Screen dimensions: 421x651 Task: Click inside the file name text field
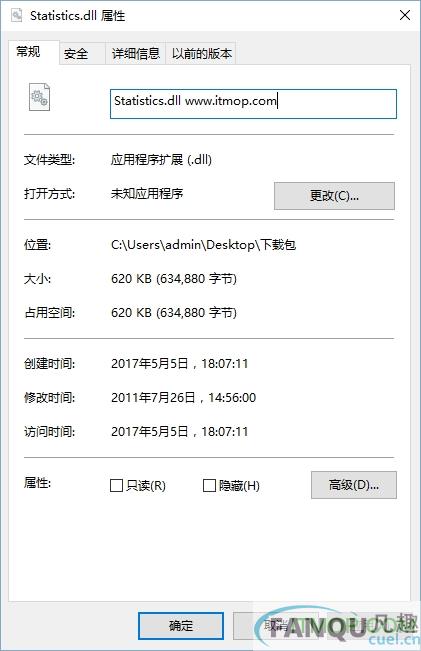pos(253,104)
